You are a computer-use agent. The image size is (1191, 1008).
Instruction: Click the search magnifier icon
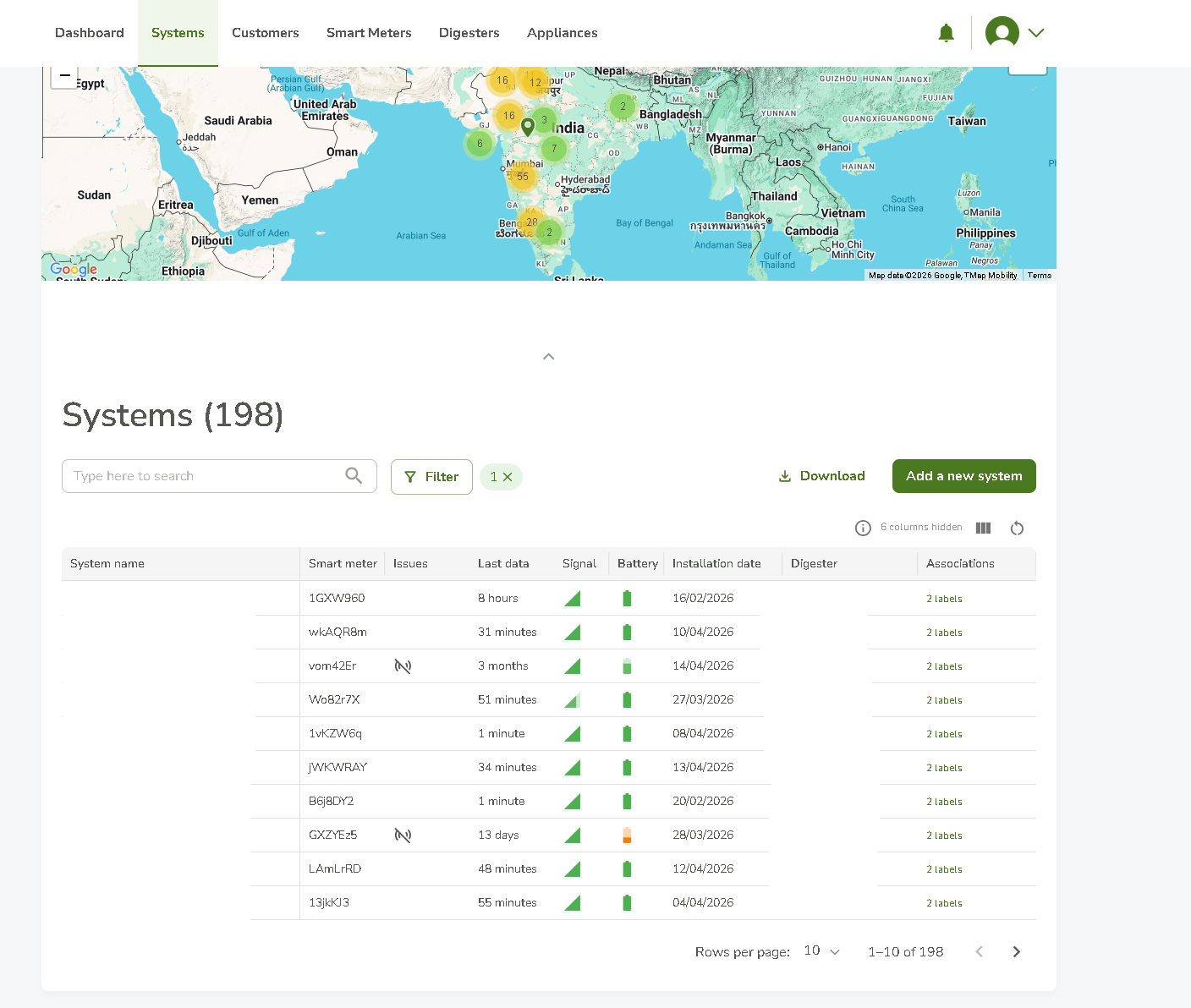point(354,476)
